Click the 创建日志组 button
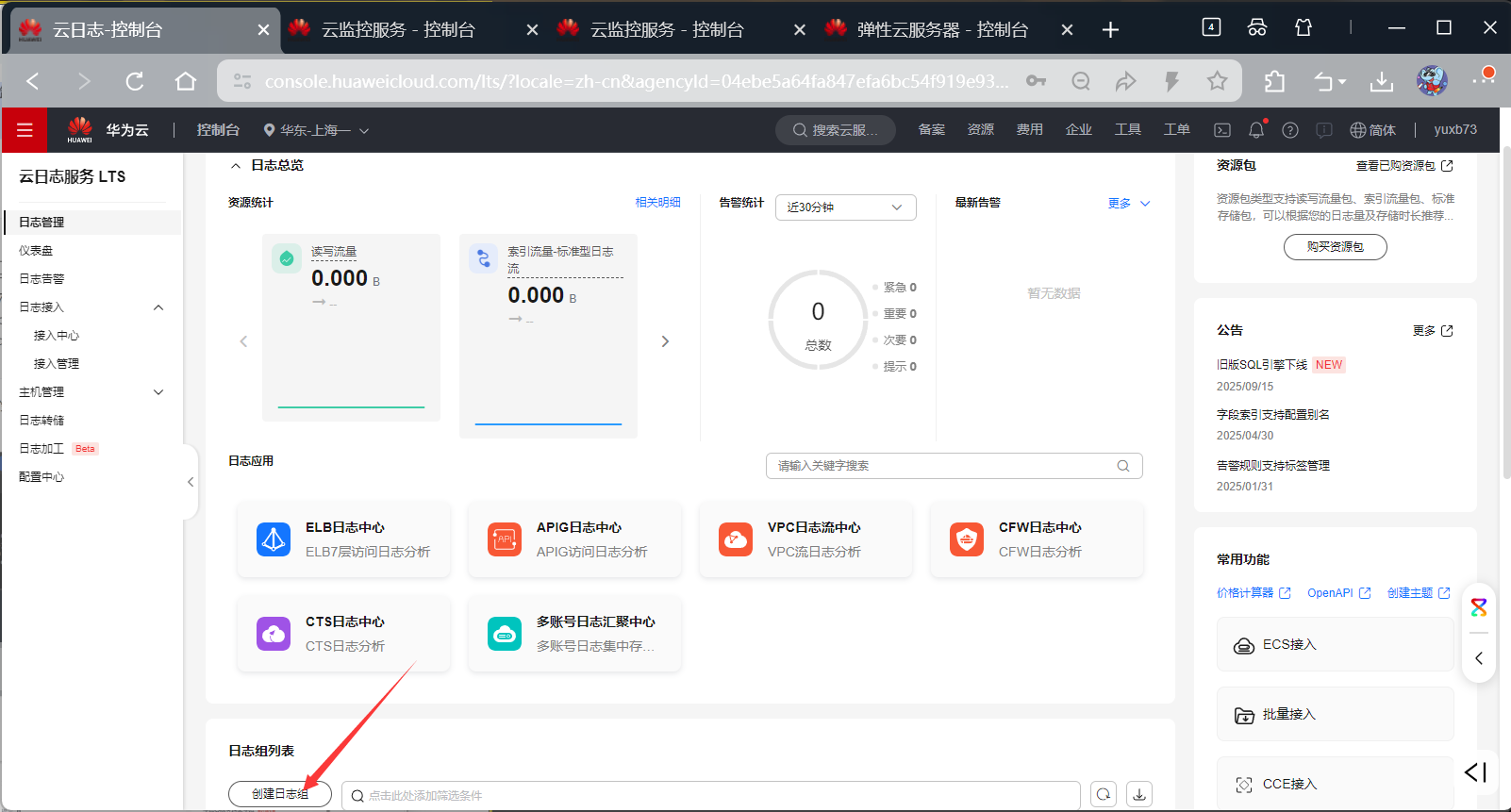Screen dimensions: 1511x812 click(280, 794)
